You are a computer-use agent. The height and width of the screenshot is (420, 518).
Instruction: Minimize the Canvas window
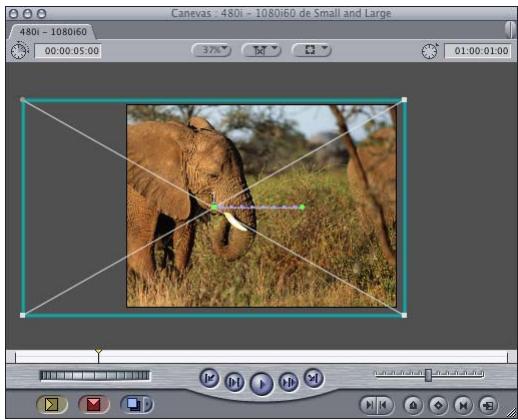28,14
